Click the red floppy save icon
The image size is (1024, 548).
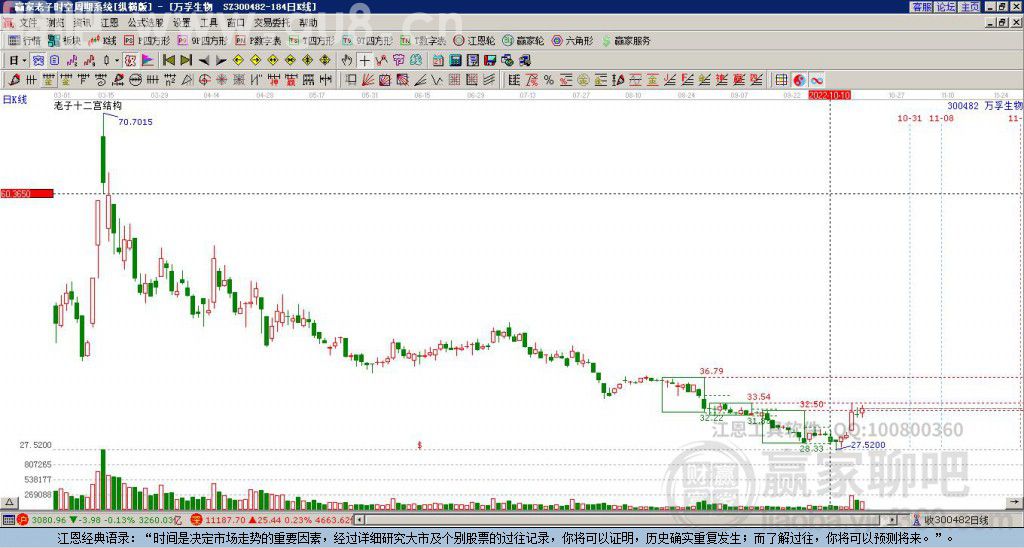490,61
